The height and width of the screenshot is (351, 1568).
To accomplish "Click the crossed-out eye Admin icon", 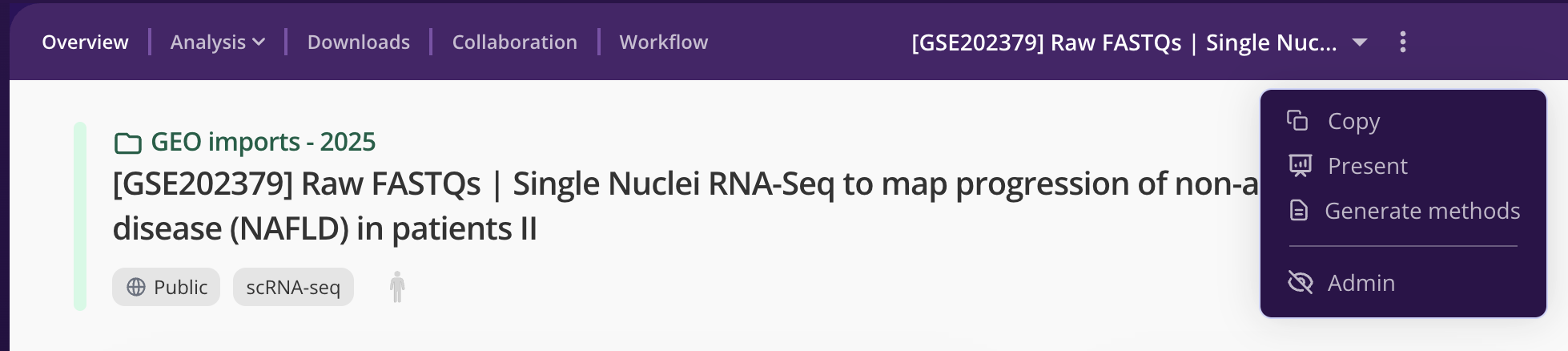I will 1300,283.
